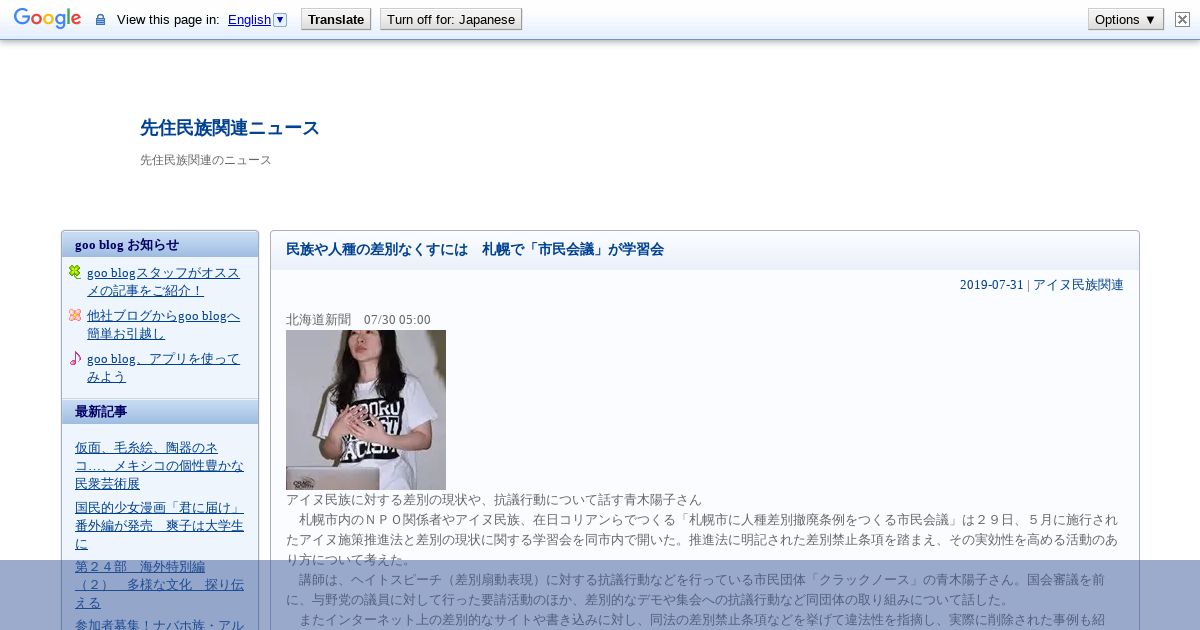Click the 北海道新聞 07/30 05:00 source line
The image size is (1200, 630).
click(358, 320)
